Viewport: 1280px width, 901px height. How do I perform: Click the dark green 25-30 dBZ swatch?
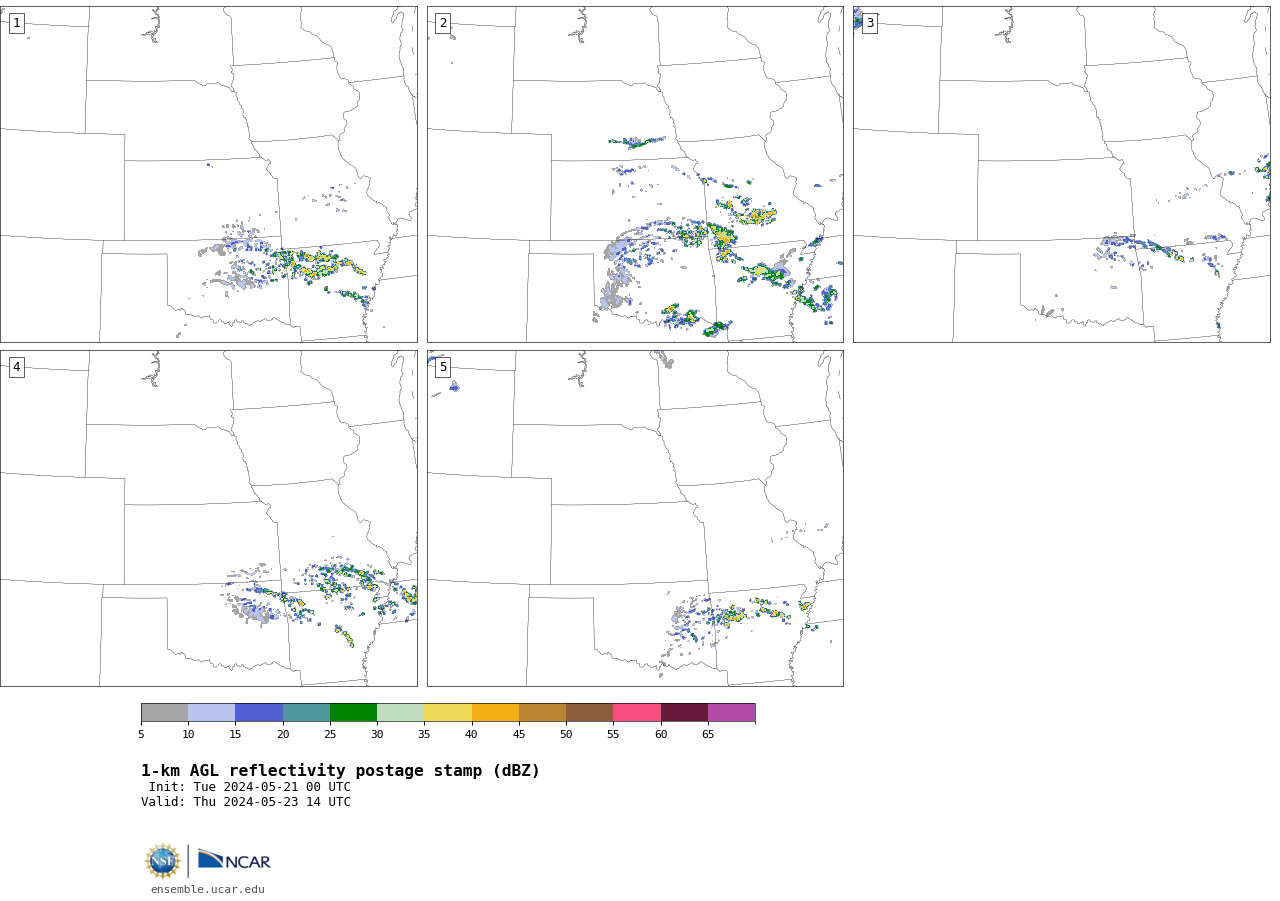[x=353, y=712]
